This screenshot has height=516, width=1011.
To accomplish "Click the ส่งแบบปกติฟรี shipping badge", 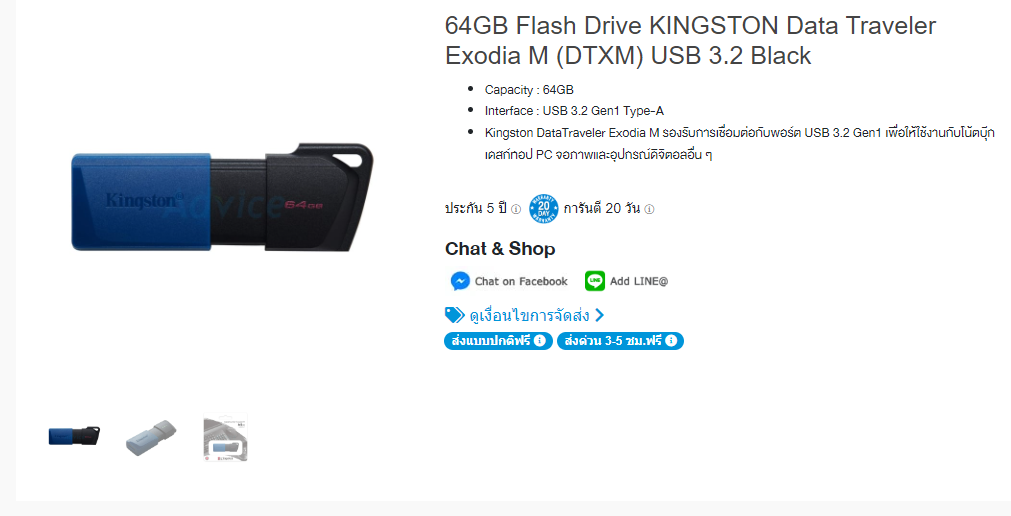I will pyautogui.click(x=498, y=341).
